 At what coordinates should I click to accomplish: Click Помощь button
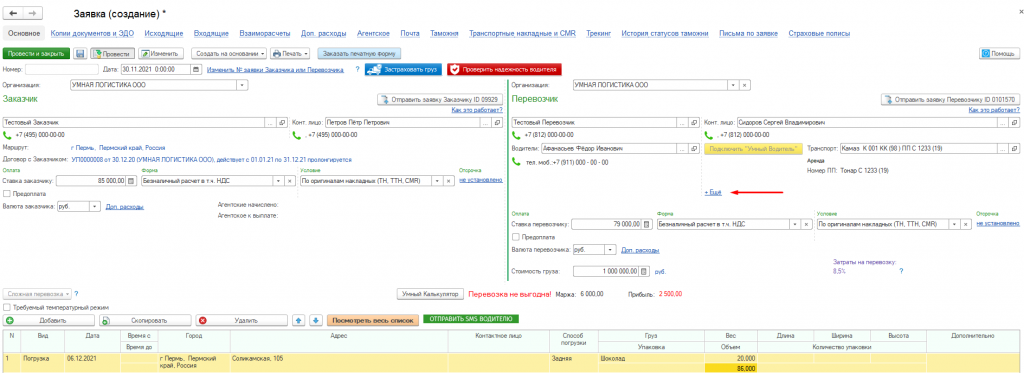(x=999, y=54)
